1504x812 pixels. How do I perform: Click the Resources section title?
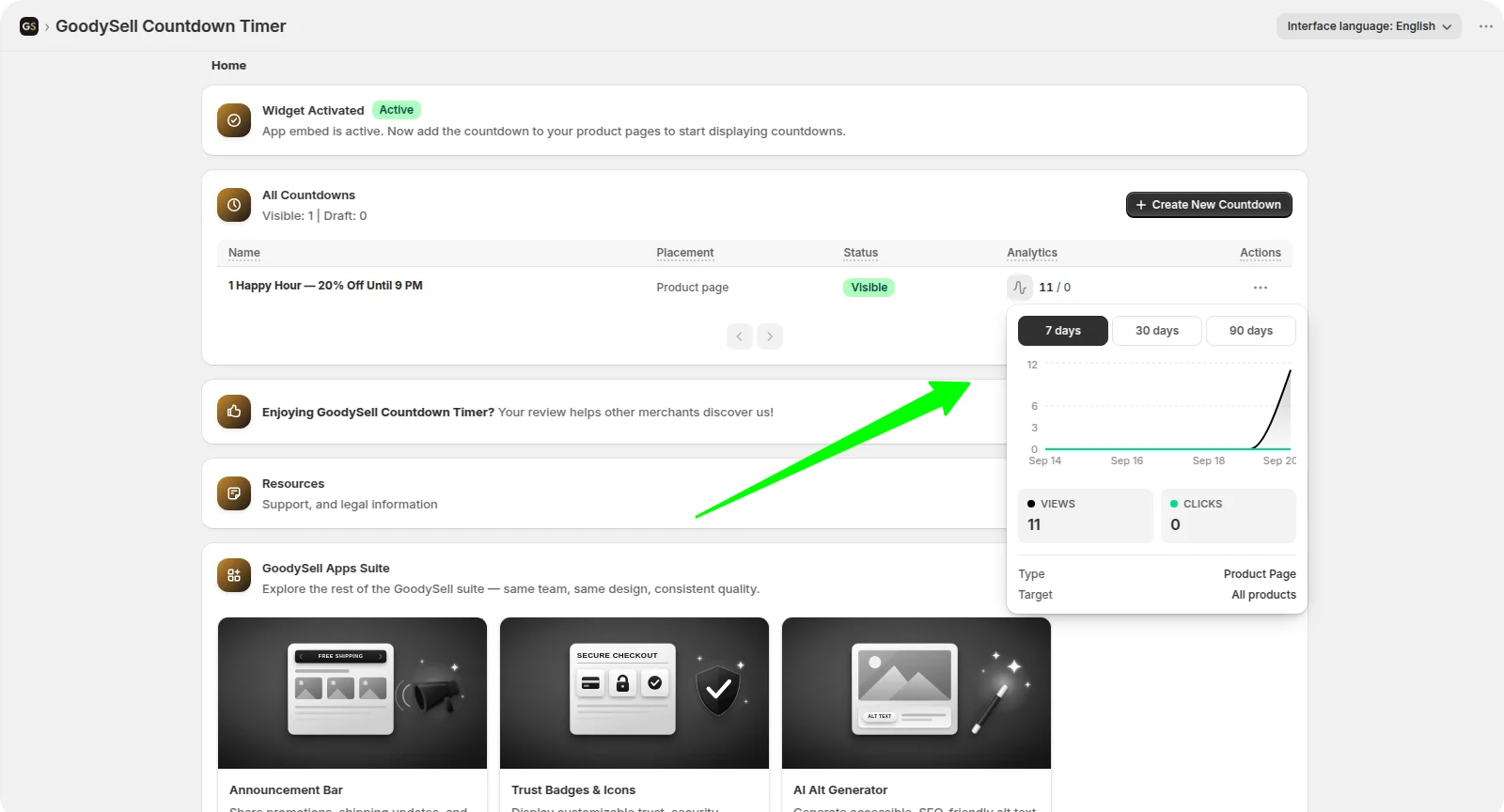[x=293, y=484]
